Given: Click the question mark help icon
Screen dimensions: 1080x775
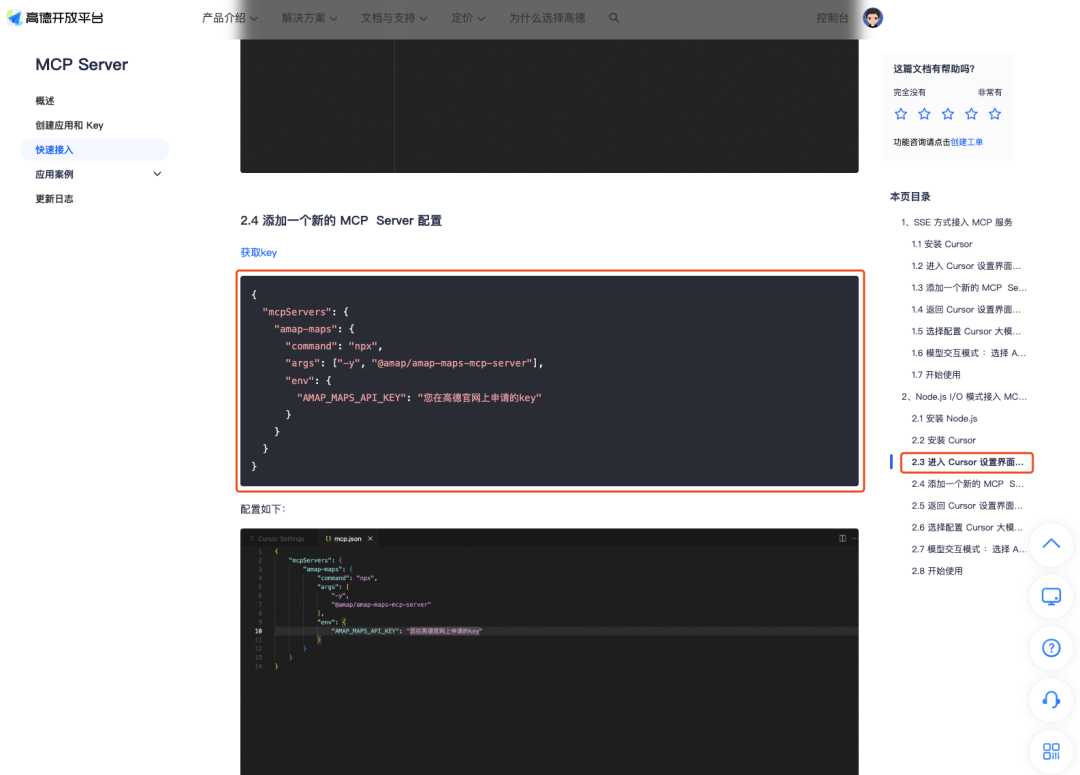Looking at the screenshot, I should click(x=1051, y=648).
